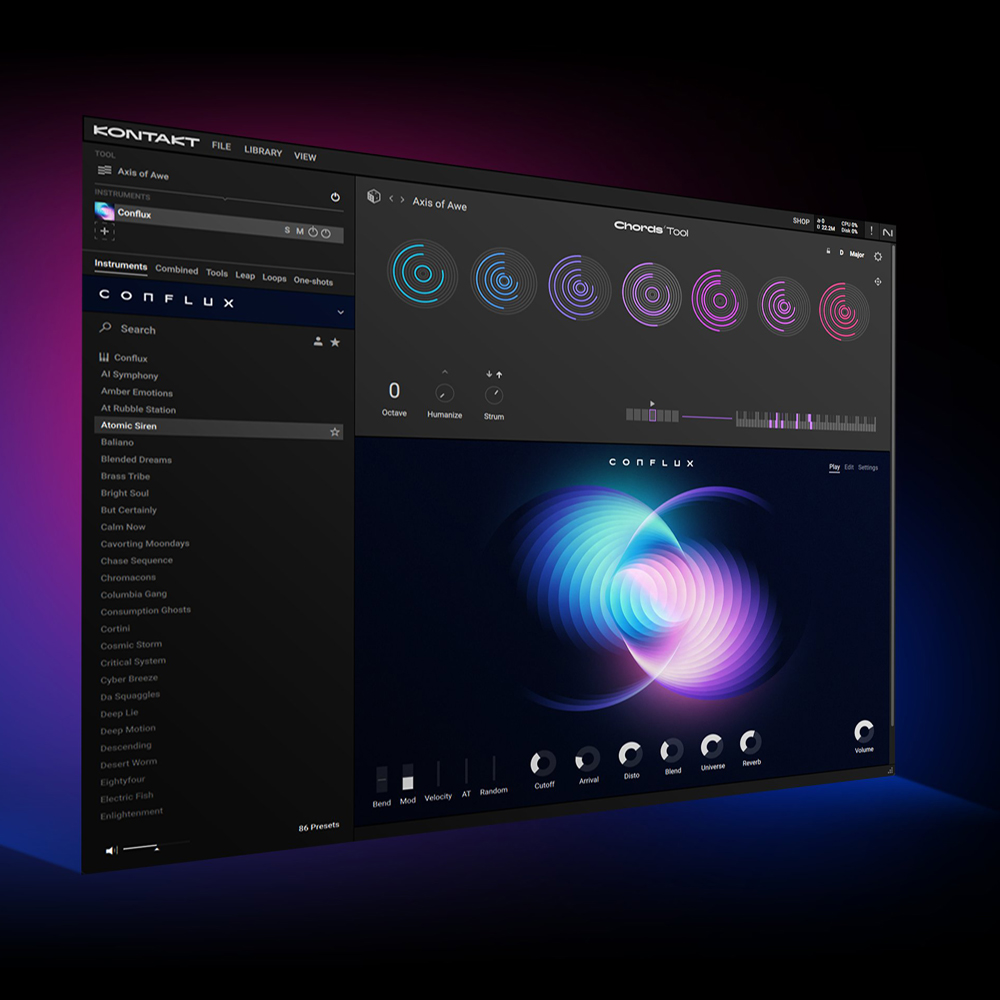This screenshot has height=1000, width=1000.
Task: Toggle the second Conflux power button
Action: [x=326, y=233]
